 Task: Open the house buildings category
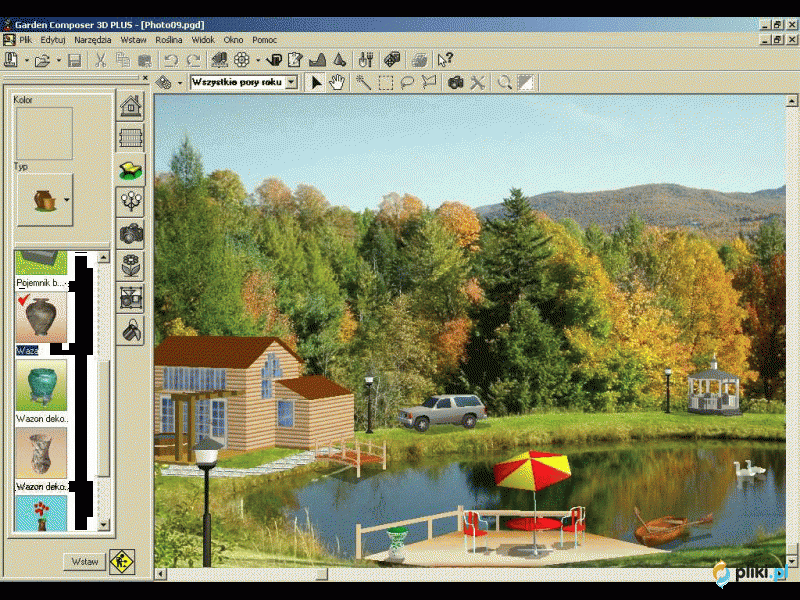click(x=131, y=106)
